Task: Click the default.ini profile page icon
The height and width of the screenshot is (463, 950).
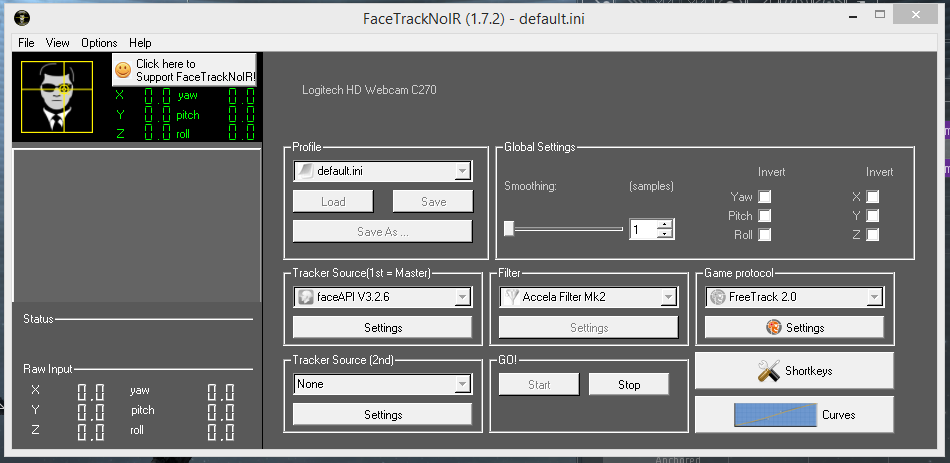Action: 305,171
